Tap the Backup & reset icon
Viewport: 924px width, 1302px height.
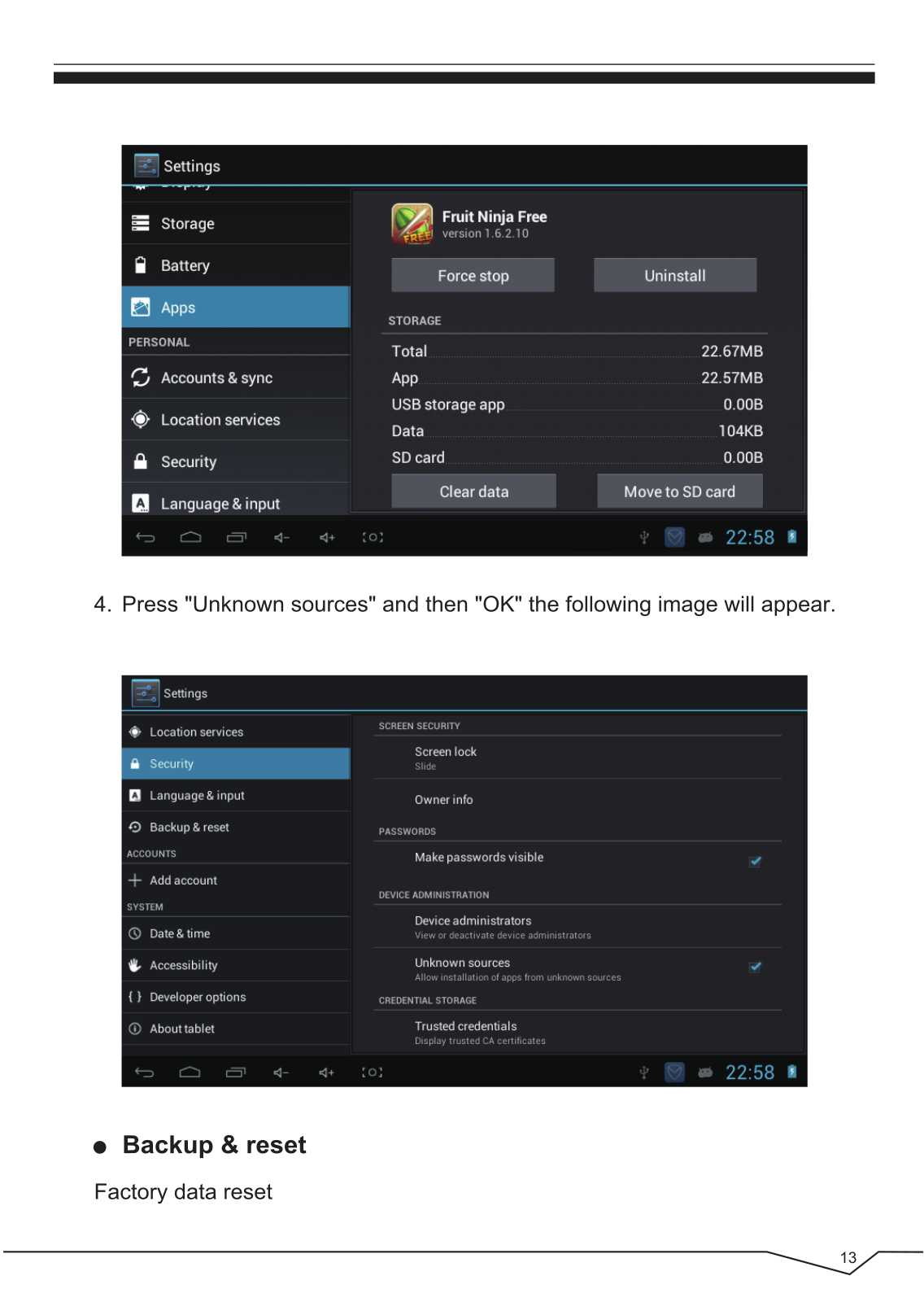pos(135,827)
